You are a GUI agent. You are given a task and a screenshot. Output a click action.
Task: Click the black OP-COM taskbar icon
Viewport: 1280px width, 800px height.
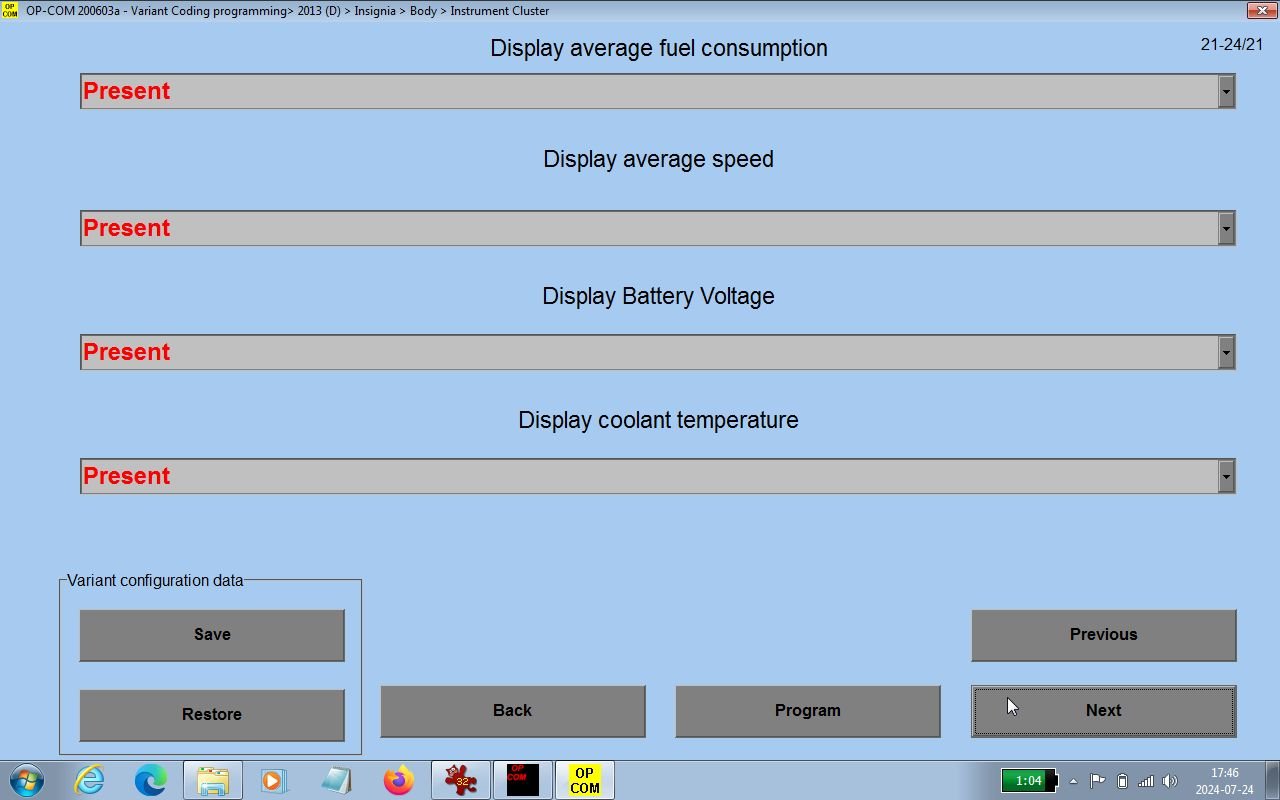click(x=522, y=780)
